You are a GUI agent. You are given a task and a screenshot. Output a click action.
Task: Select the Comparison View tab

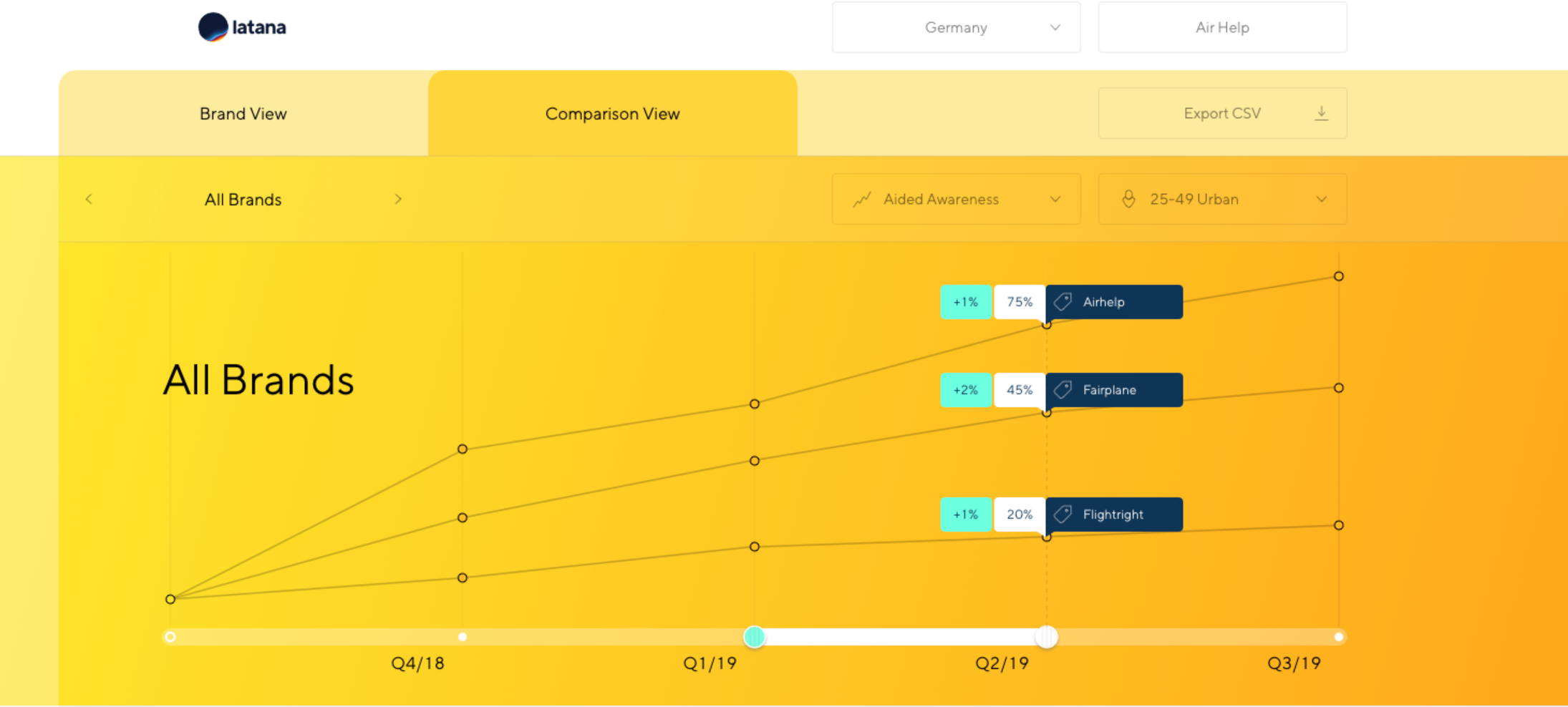(612, 113)
